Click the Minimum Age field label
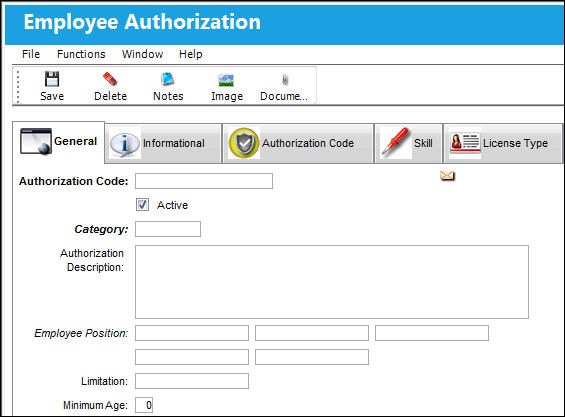The image size is (565, 417). click(95, 405)
